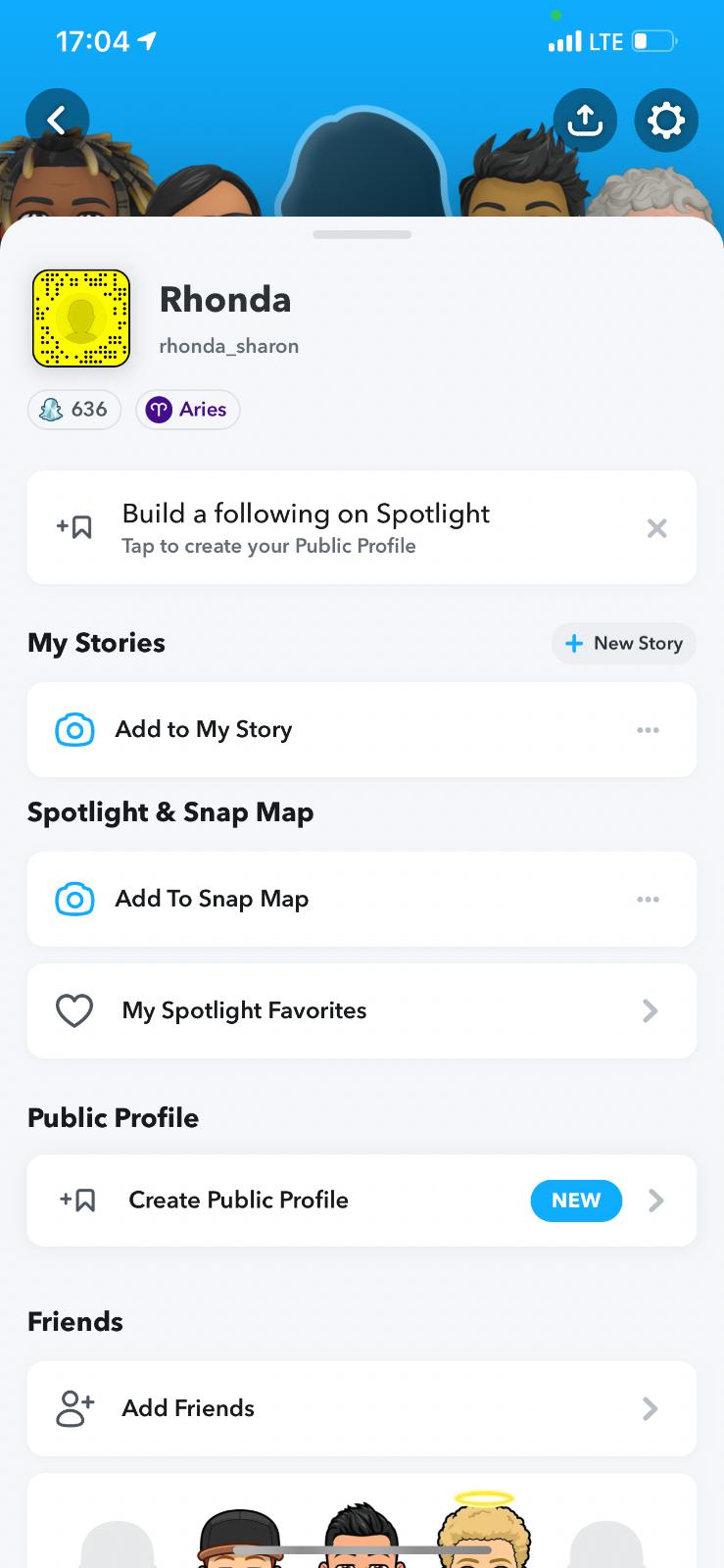Tap Build a following on Spotlight banner
This screenshot has height=1568, width=724.
(306, 527)
